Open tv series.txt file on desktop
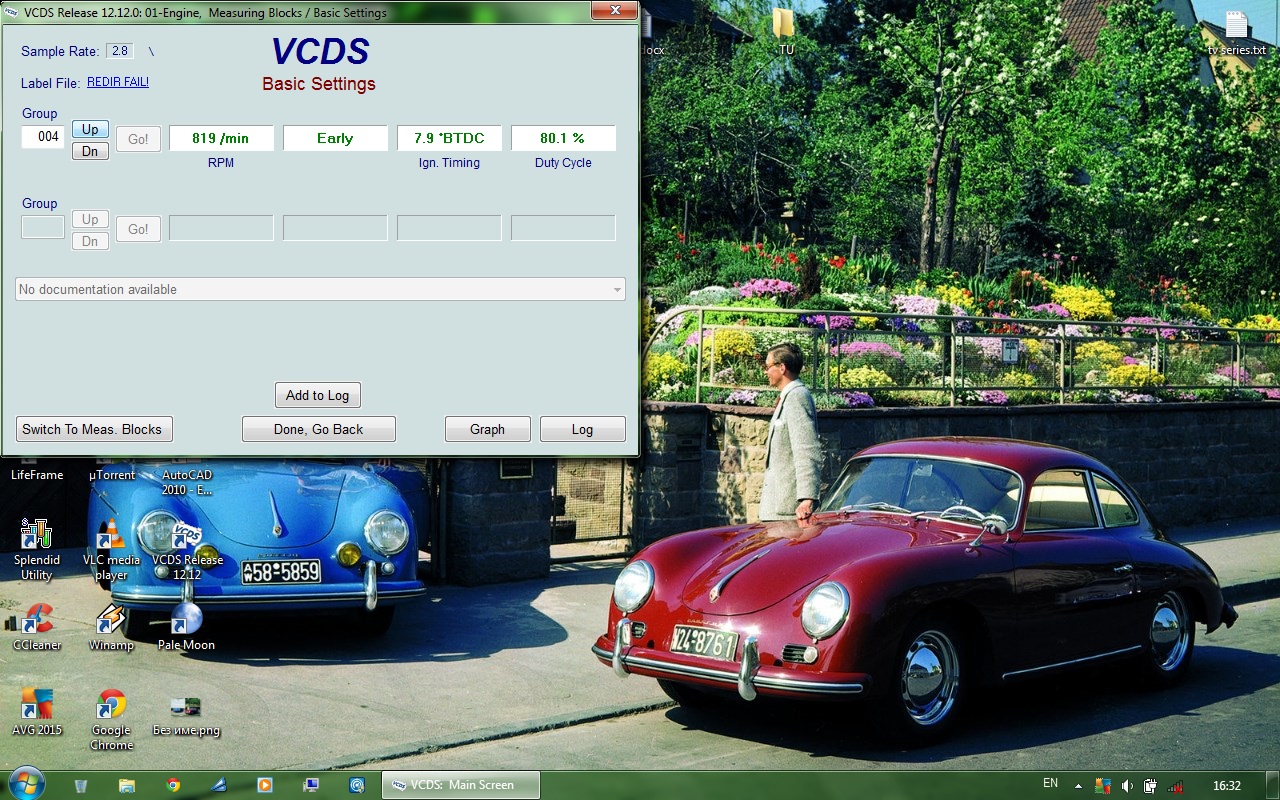Viewport: 1280px width, 800px height. pos(1236,28)
